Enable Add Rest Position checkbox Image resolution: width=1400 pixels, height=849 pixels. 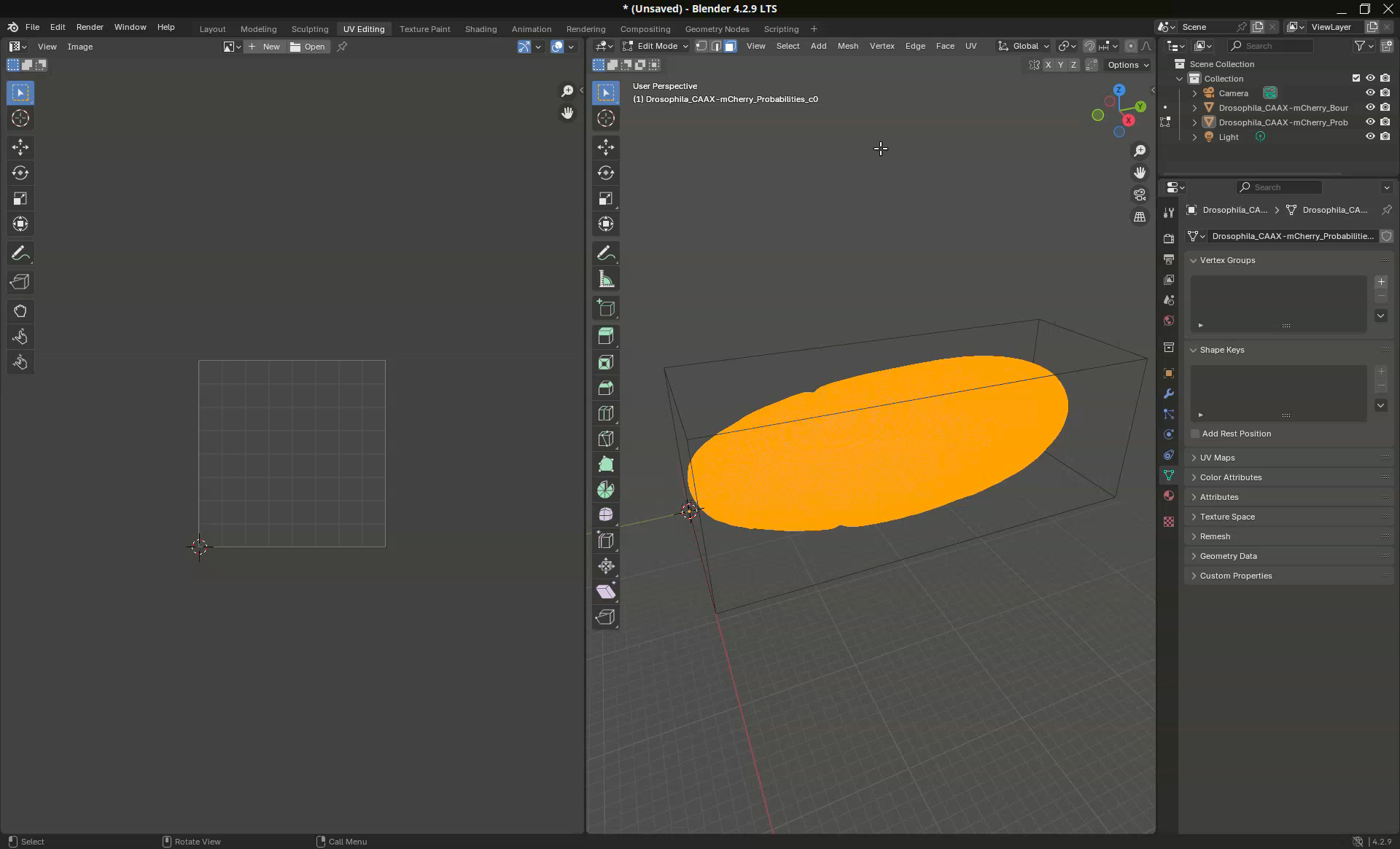click(x=1195, y=434)
